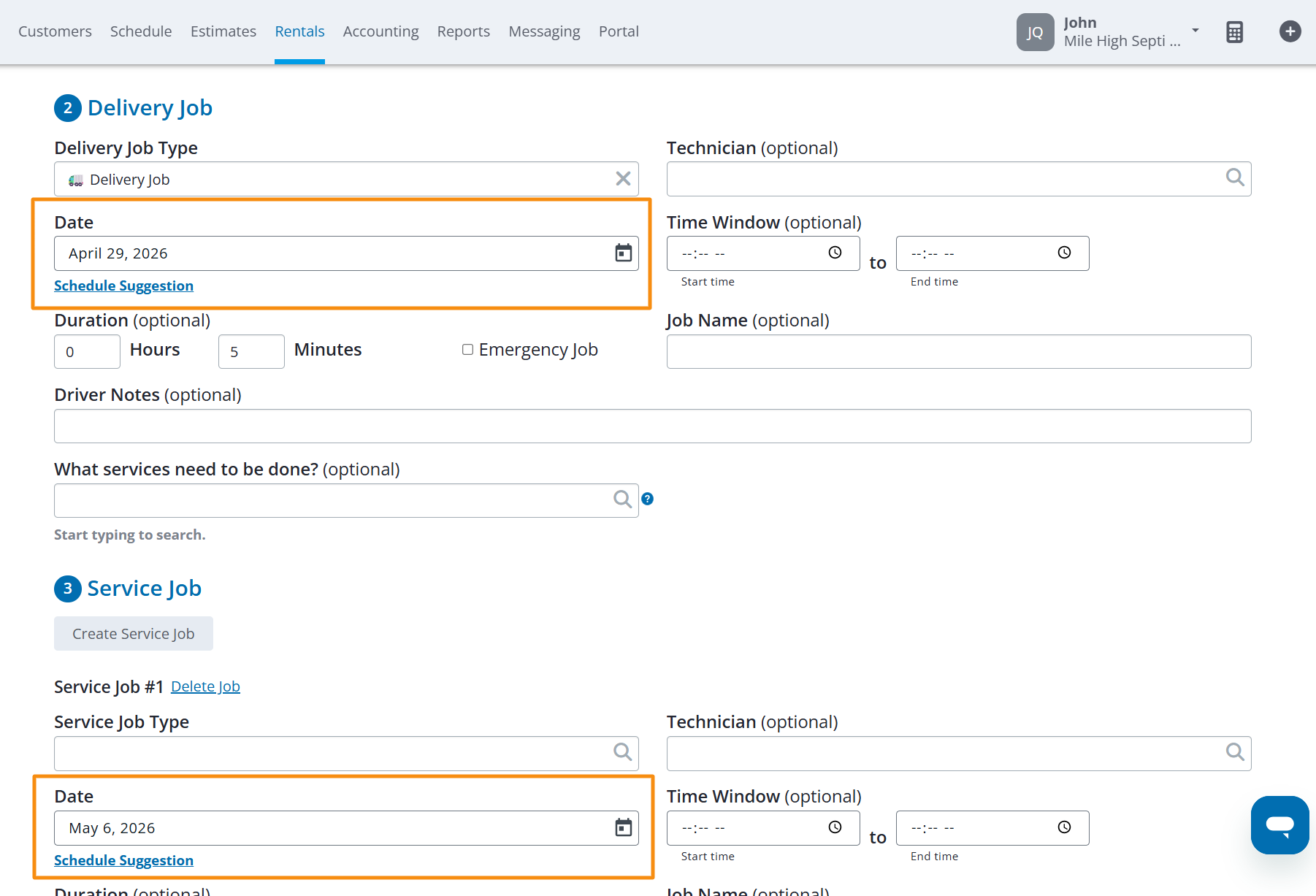Search technician for Service Job
This screenshot has width=1316, height=896.
(1235, 752)
